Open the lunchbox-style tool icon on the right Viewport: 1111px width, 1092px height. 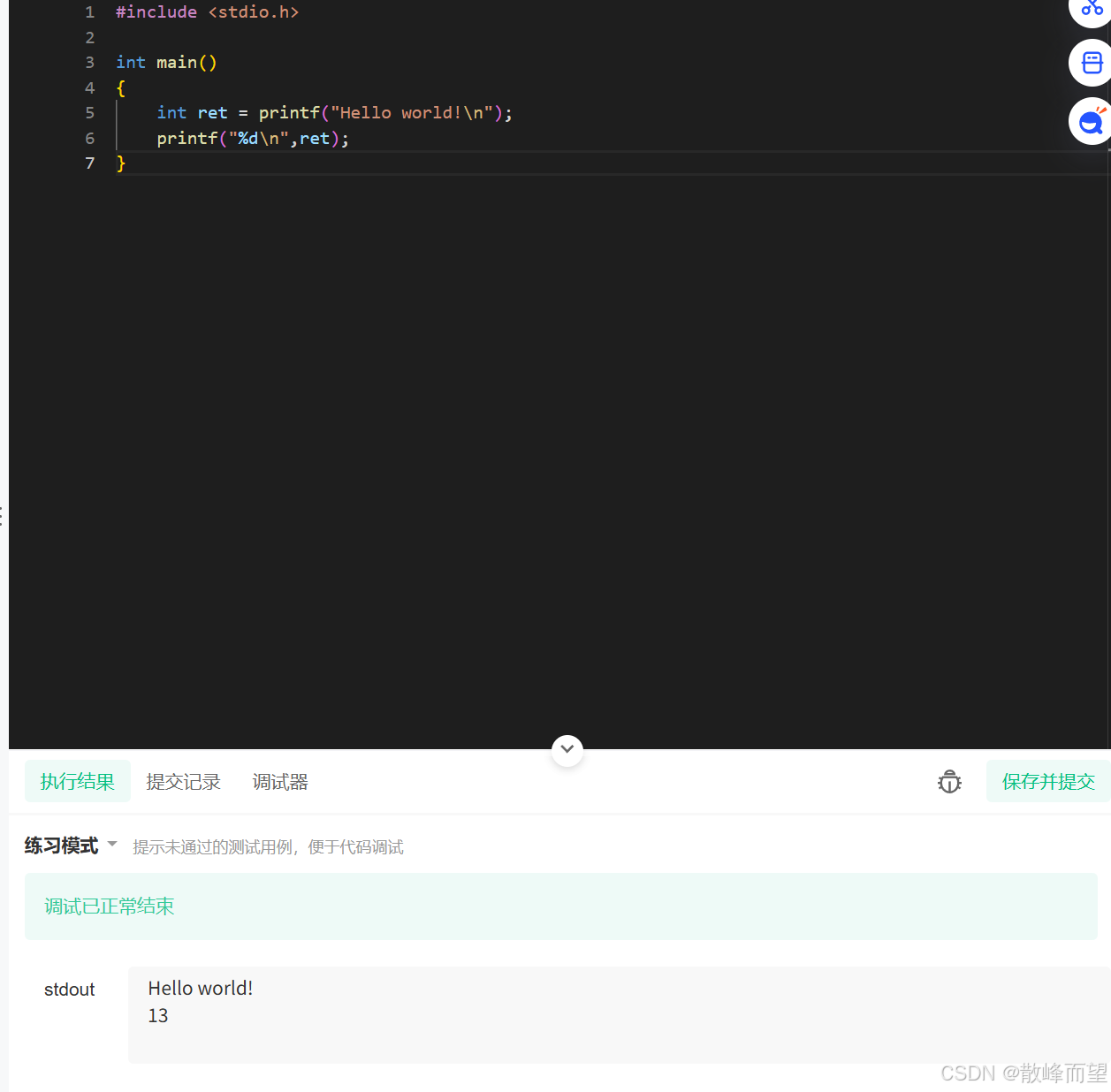coord(1092,63)
